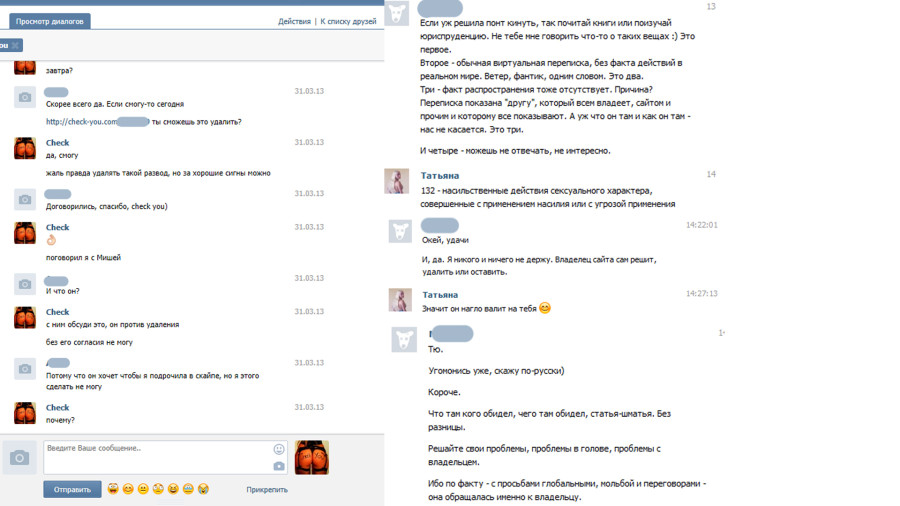Insert the tongue-out crazy face emoji
Image resolution: width=900 pixels, height=506 pixels.
click(x=113, y=489)
